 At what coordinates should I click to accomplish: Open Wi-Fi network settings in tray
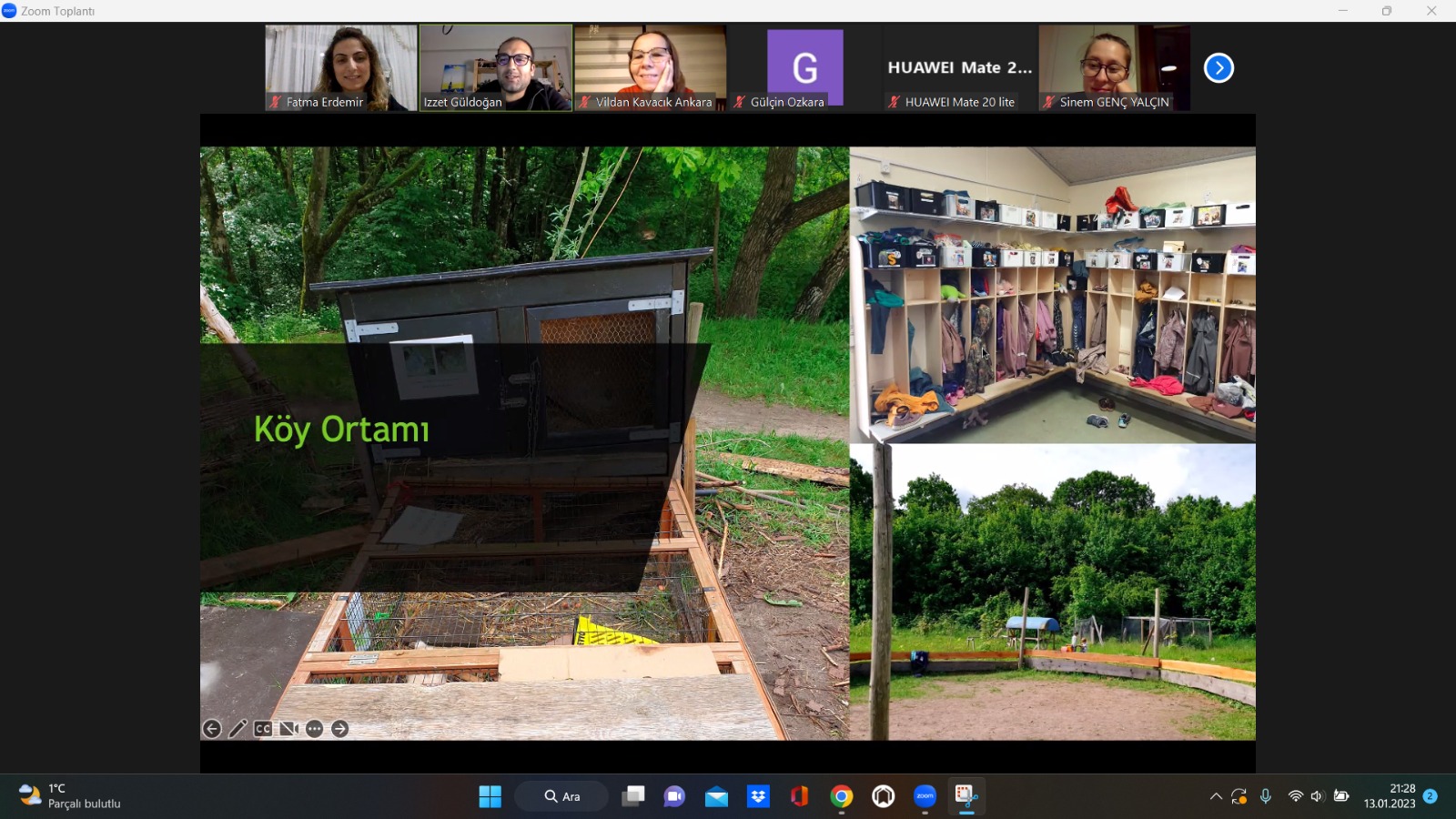[x=1296, y=796]
